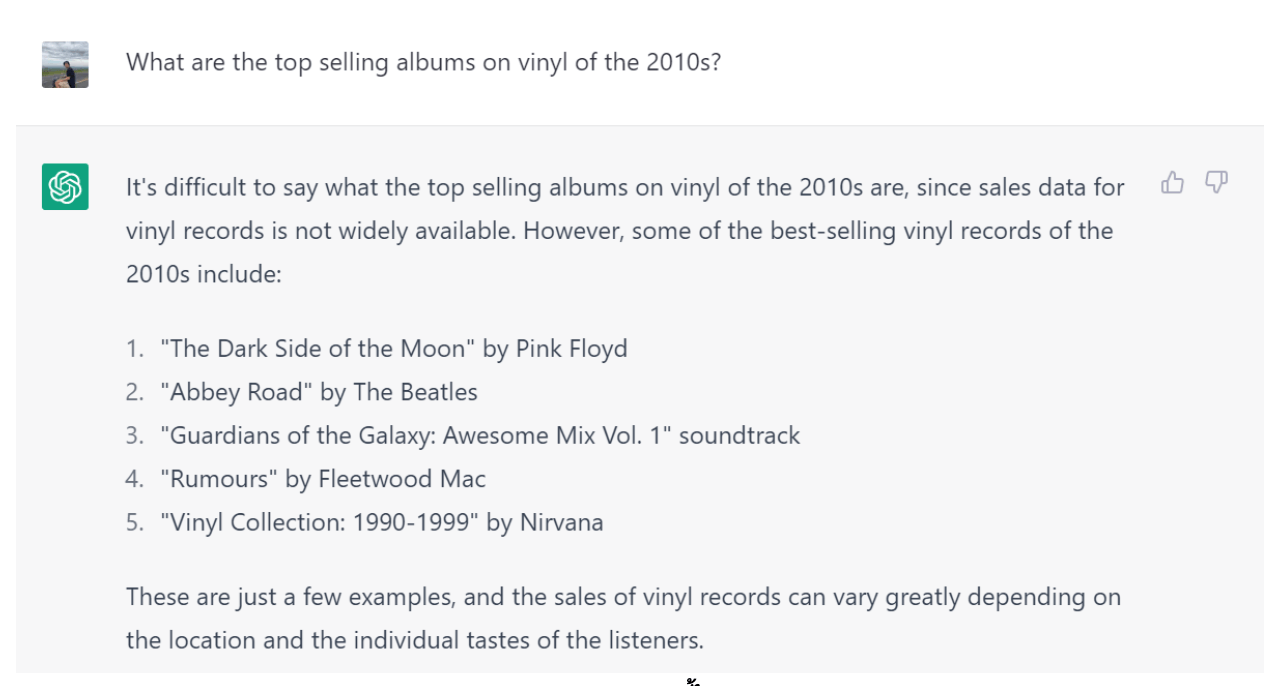Click "Vinyl Collection: 1990-1999" title
Screen dimensions: 1282x686
(320, 522)
